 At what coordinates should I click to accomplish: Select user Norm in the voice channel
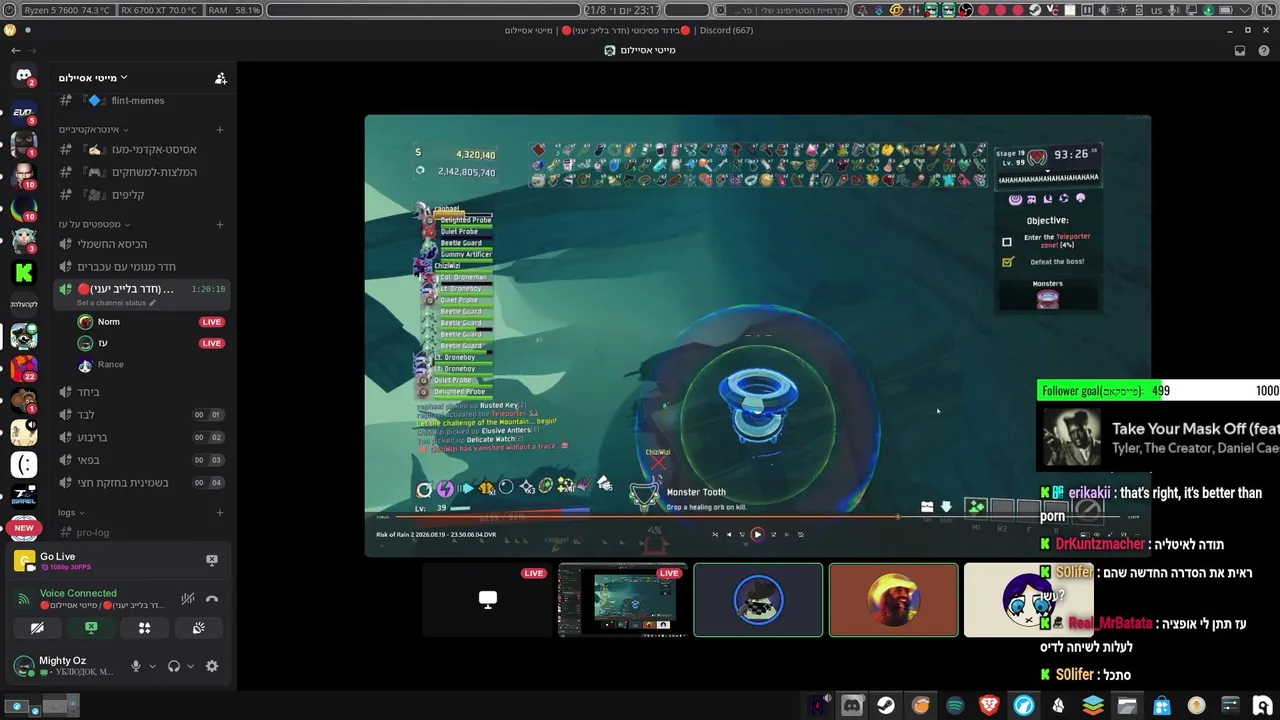click(x=108, y=322)
